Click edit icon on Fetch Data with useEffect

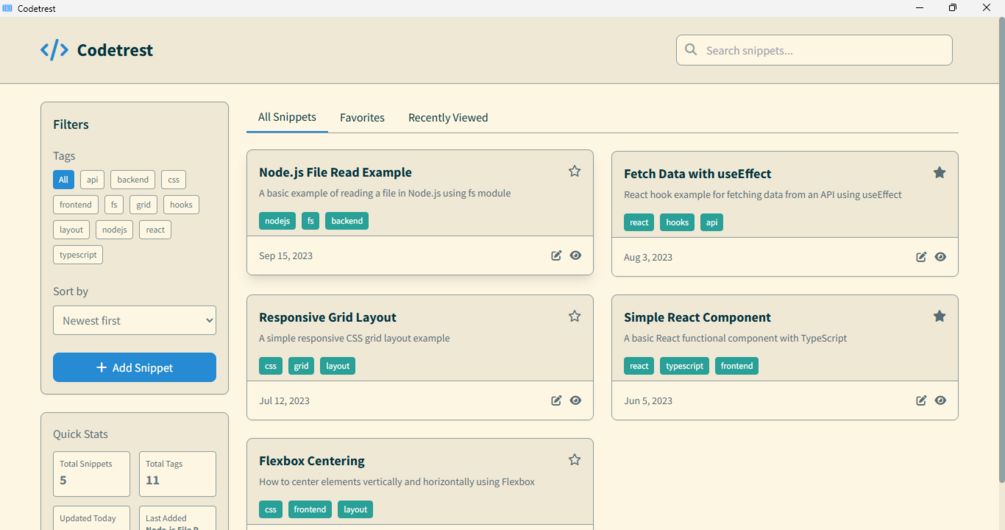(x=921, y=257)
